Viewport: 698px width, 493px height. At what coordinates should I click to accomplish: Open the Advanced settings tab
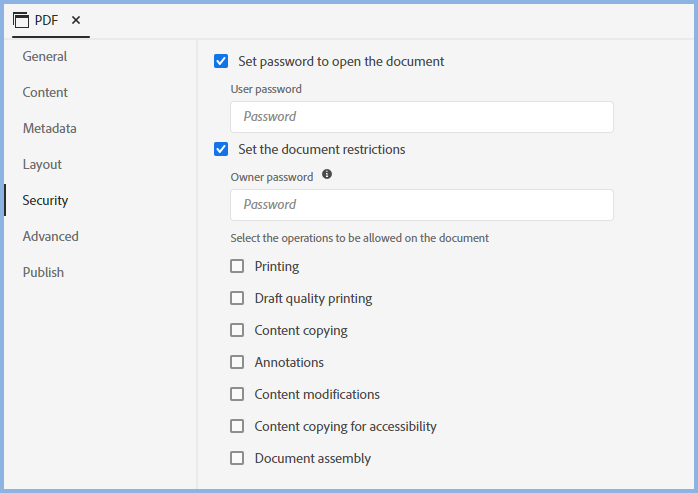(x=51, y=236)
